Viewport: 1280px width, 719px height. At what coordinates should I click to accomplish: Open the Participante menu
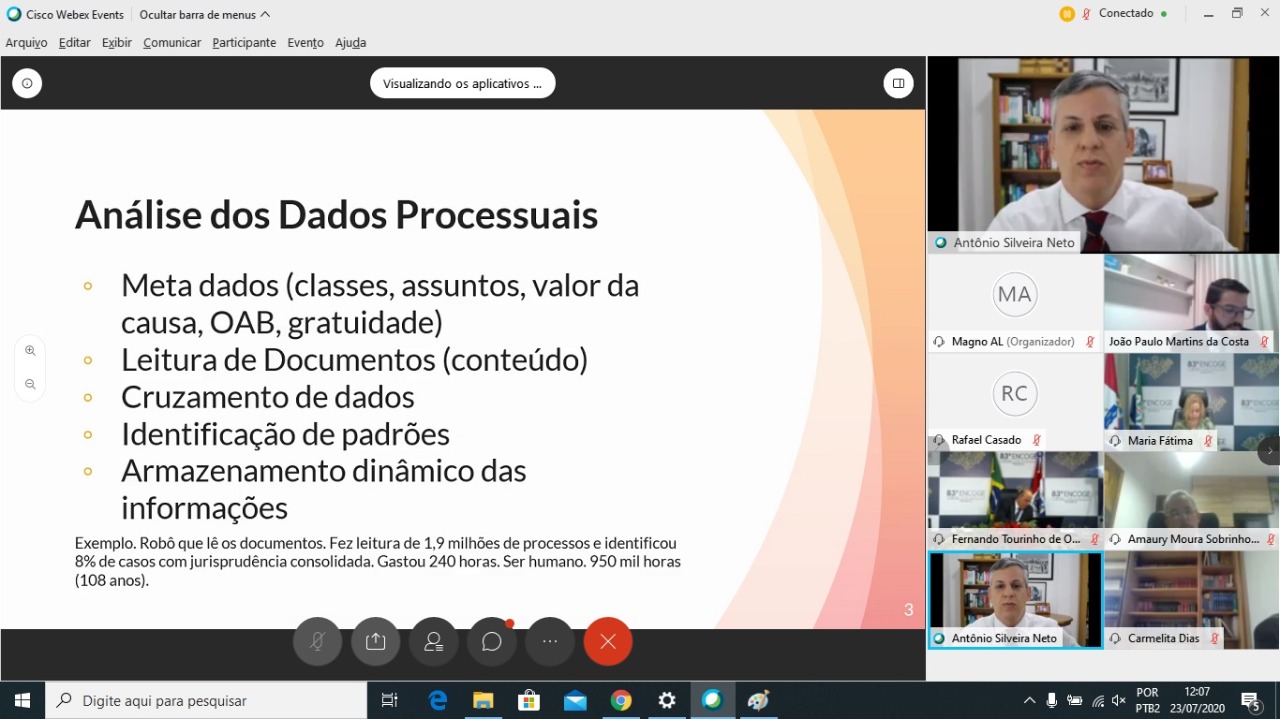(244, 43)
